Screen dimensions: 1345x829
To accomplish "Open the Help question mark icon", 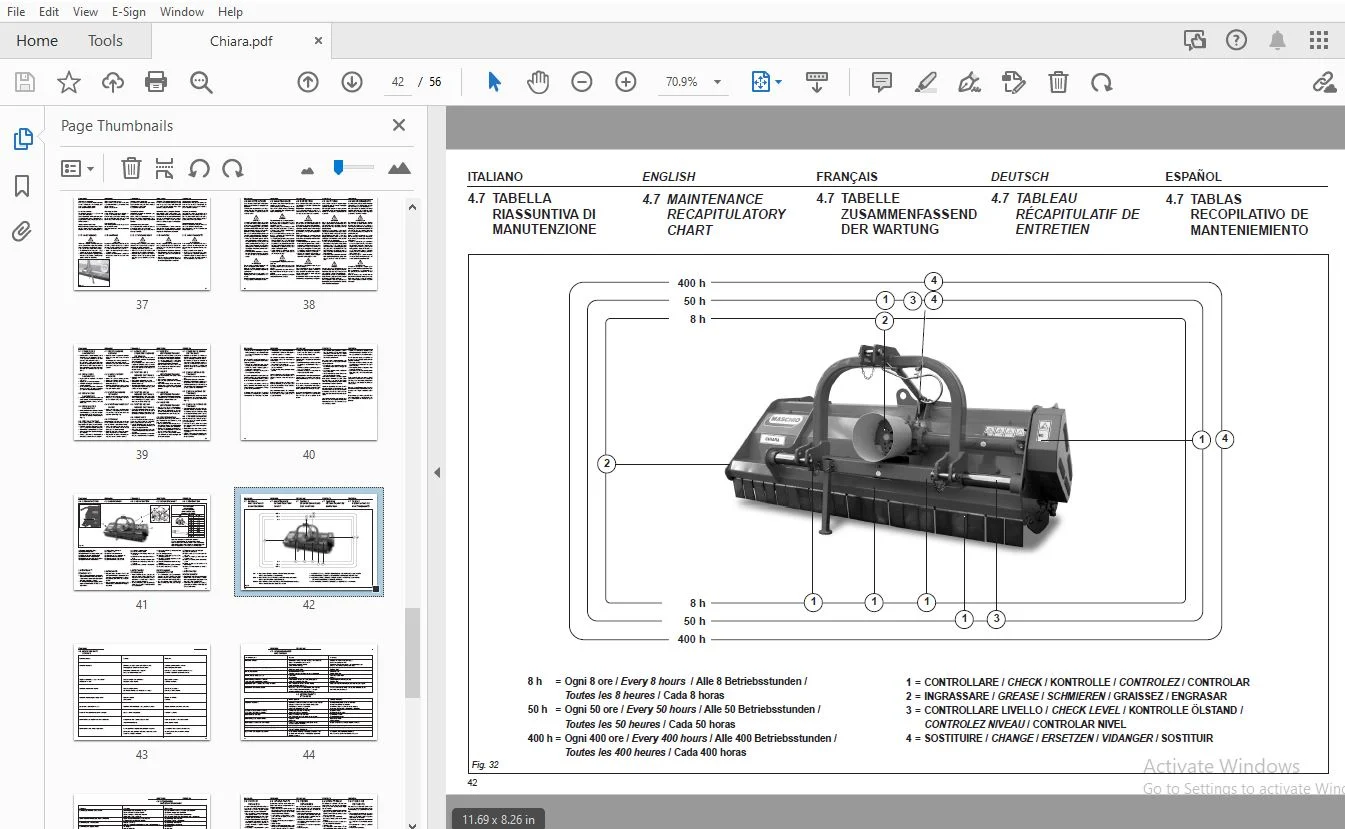I will [1236, 40].
